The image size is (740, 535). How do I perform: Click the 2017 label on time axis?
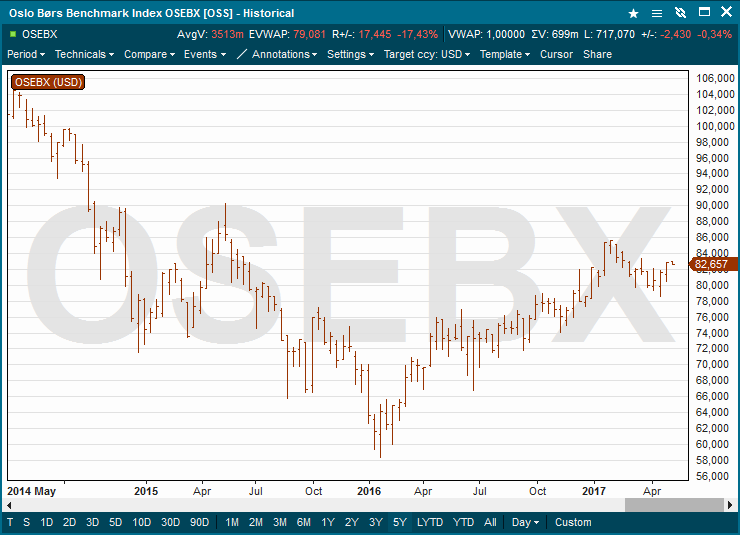593,491
